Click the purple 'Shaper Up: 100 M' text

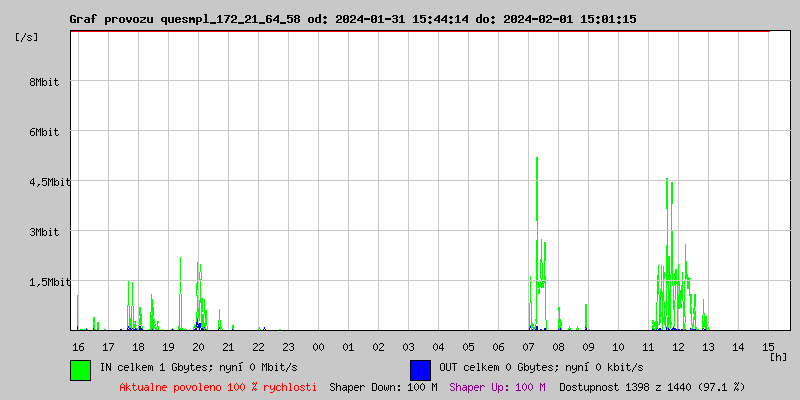click(x=497, y=386)
